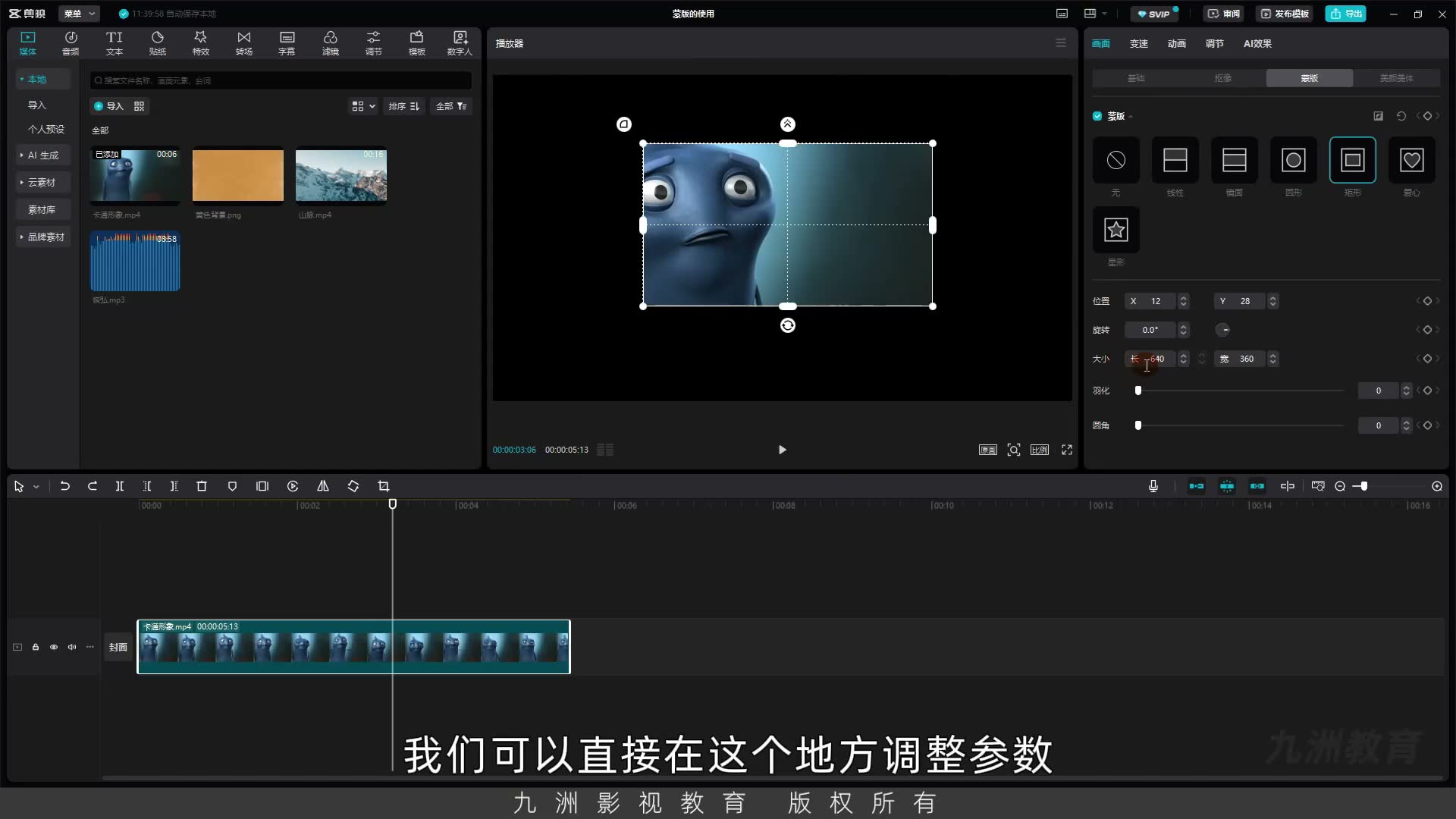Select the rectangle (矩形) mask shape
The width and height of the screenshot is (1456, 819).
[1352, 160]
